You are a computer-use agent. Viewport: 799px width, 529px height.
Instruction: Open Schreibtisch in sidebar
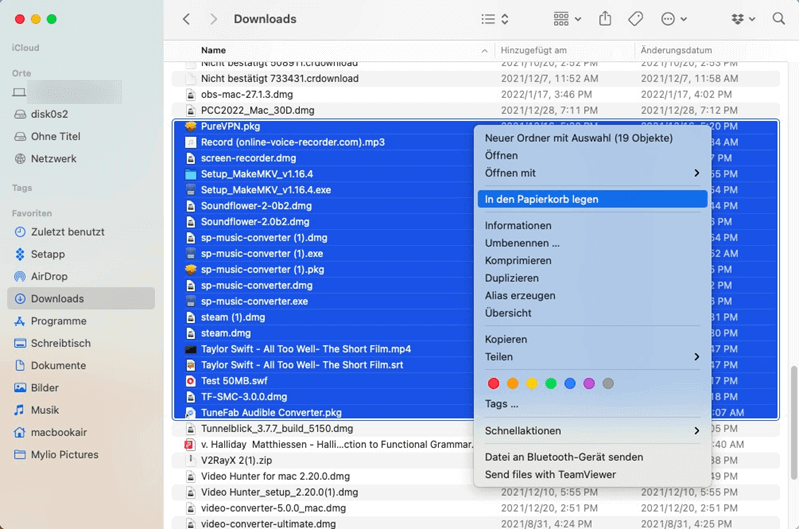61,343
